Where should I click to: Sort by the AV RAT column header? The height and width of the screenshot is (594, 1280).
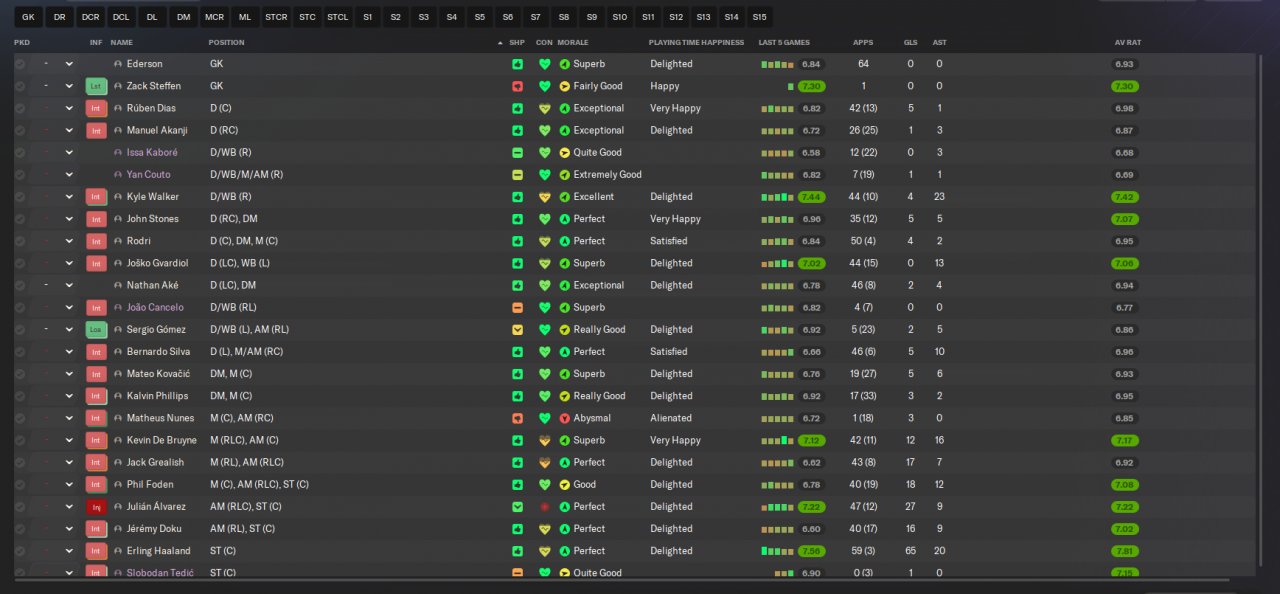[x=1127, y=43]
